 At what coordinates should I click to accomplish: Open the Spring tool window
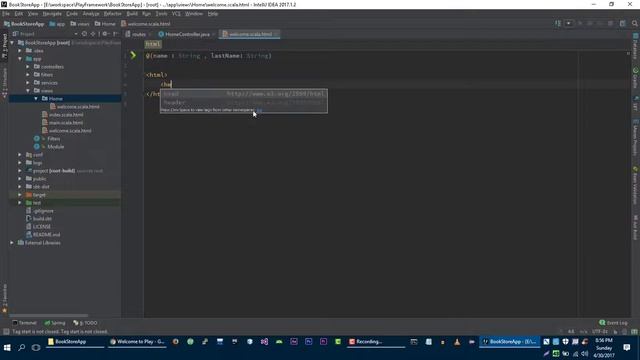[55, 323]
